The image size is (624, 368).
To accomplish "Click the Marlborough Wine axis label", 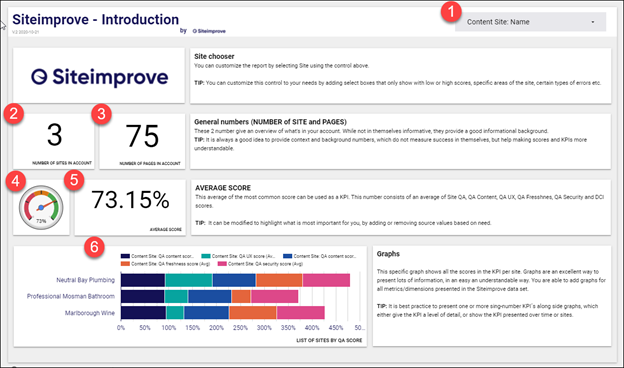I will [90, 313].
